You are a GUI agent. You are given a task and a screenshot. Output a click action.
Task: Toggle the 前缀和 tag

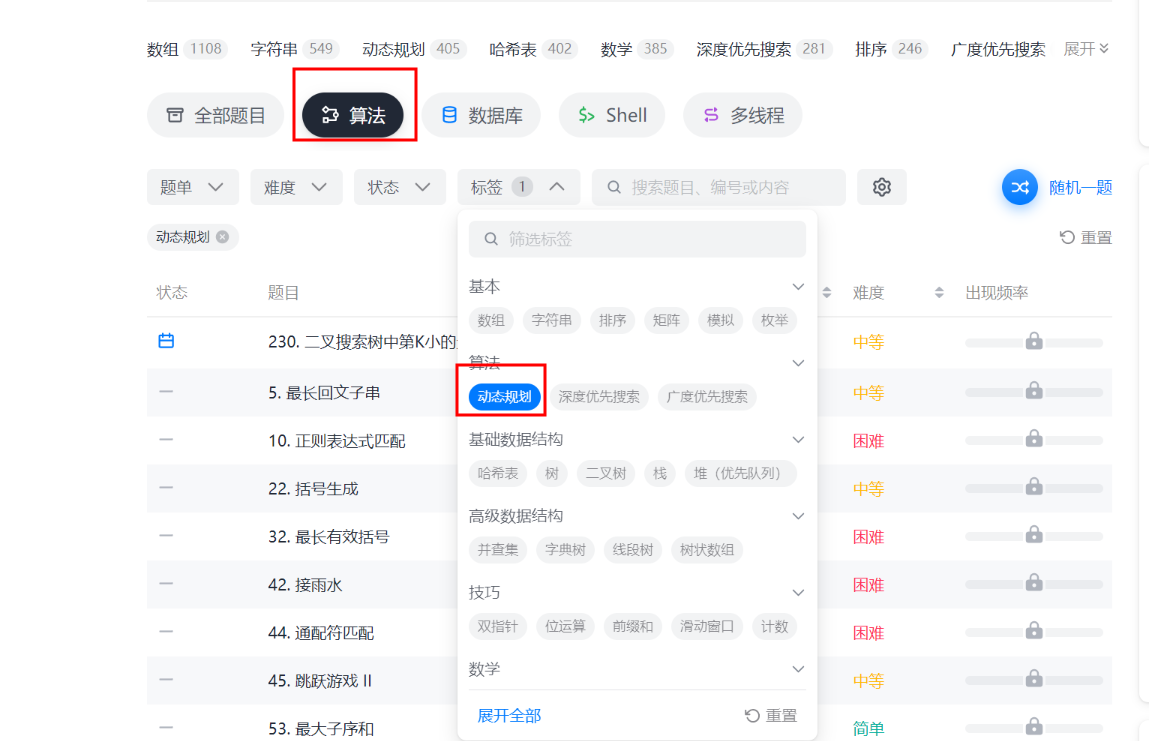[x=632, y=627]
